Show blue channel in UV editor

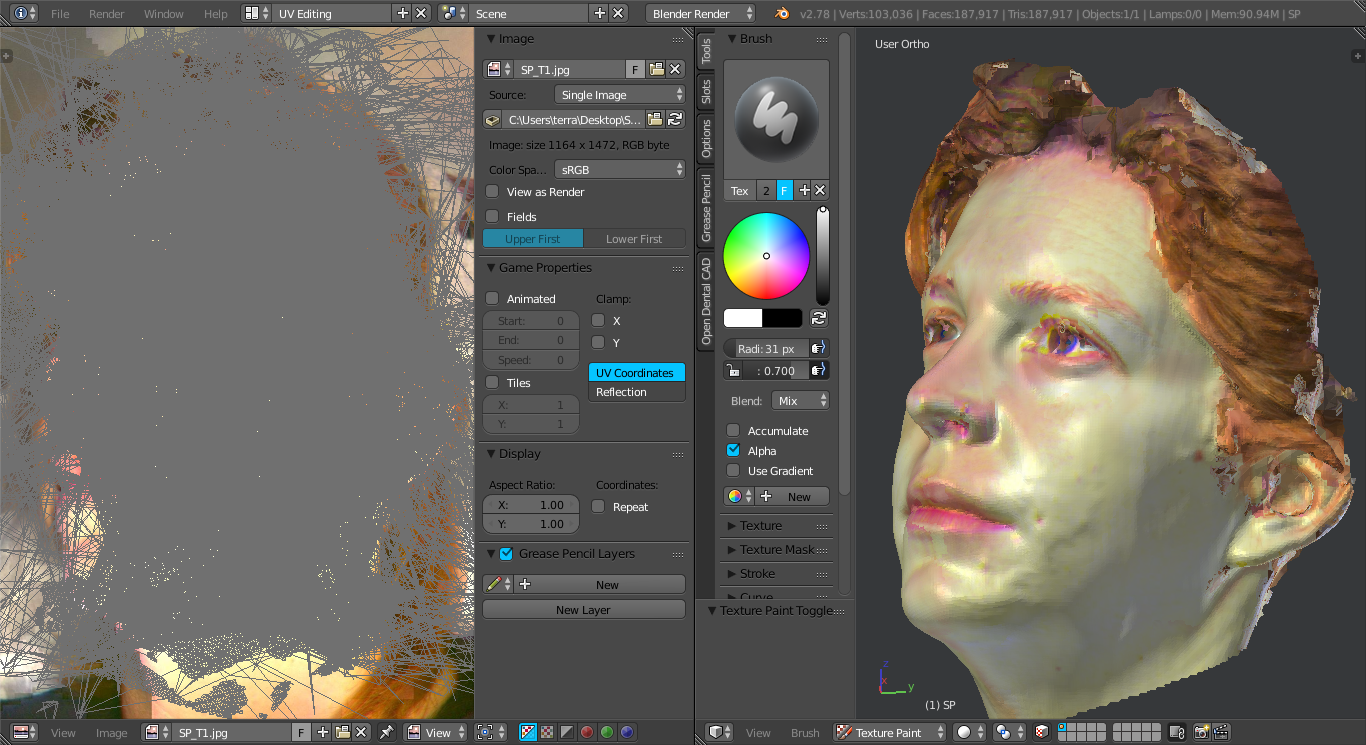(x=627, y=732)
